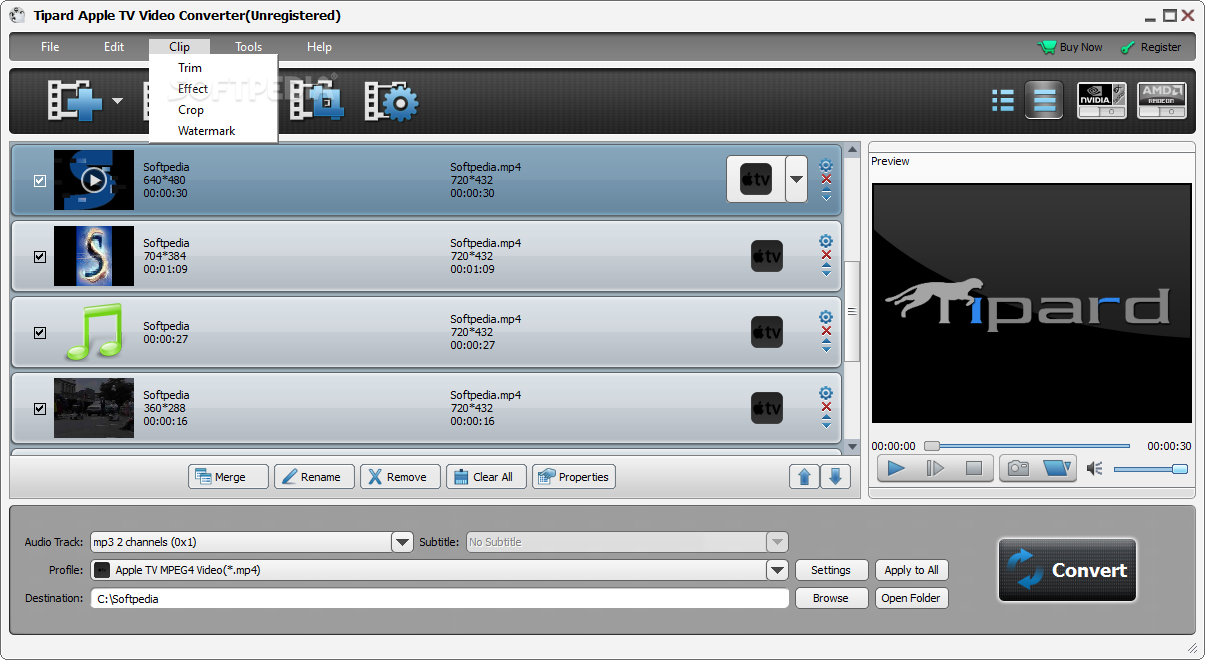Image resolution: width=1205 pixels, height=660 pixels.
Task: Click the Remove button
Action: 400,477
